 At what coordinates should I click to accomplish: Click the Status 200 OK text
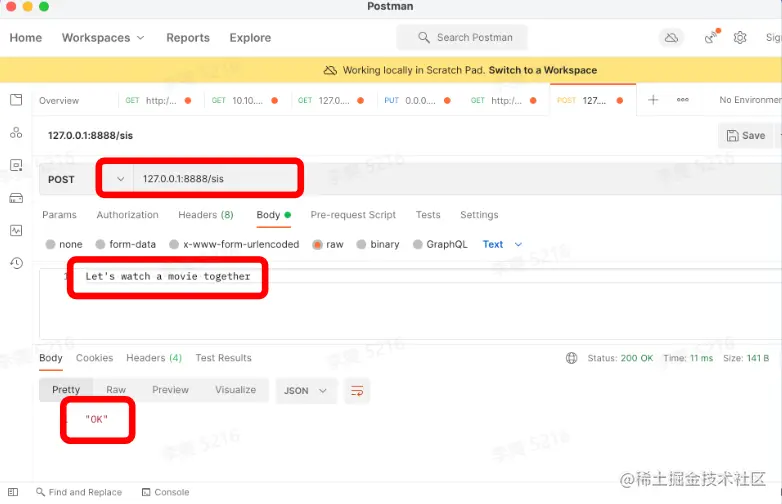click(x=620, y=358)
